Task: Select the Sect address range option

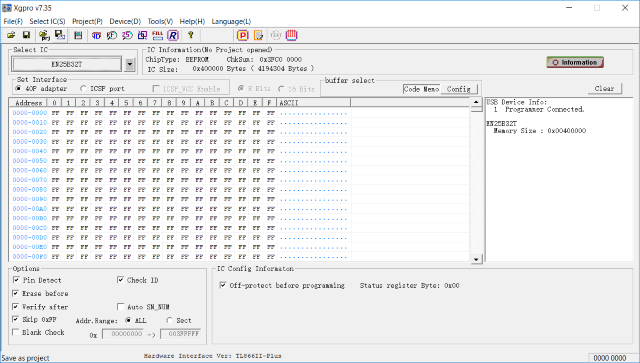Action: [x=169, y=320]
